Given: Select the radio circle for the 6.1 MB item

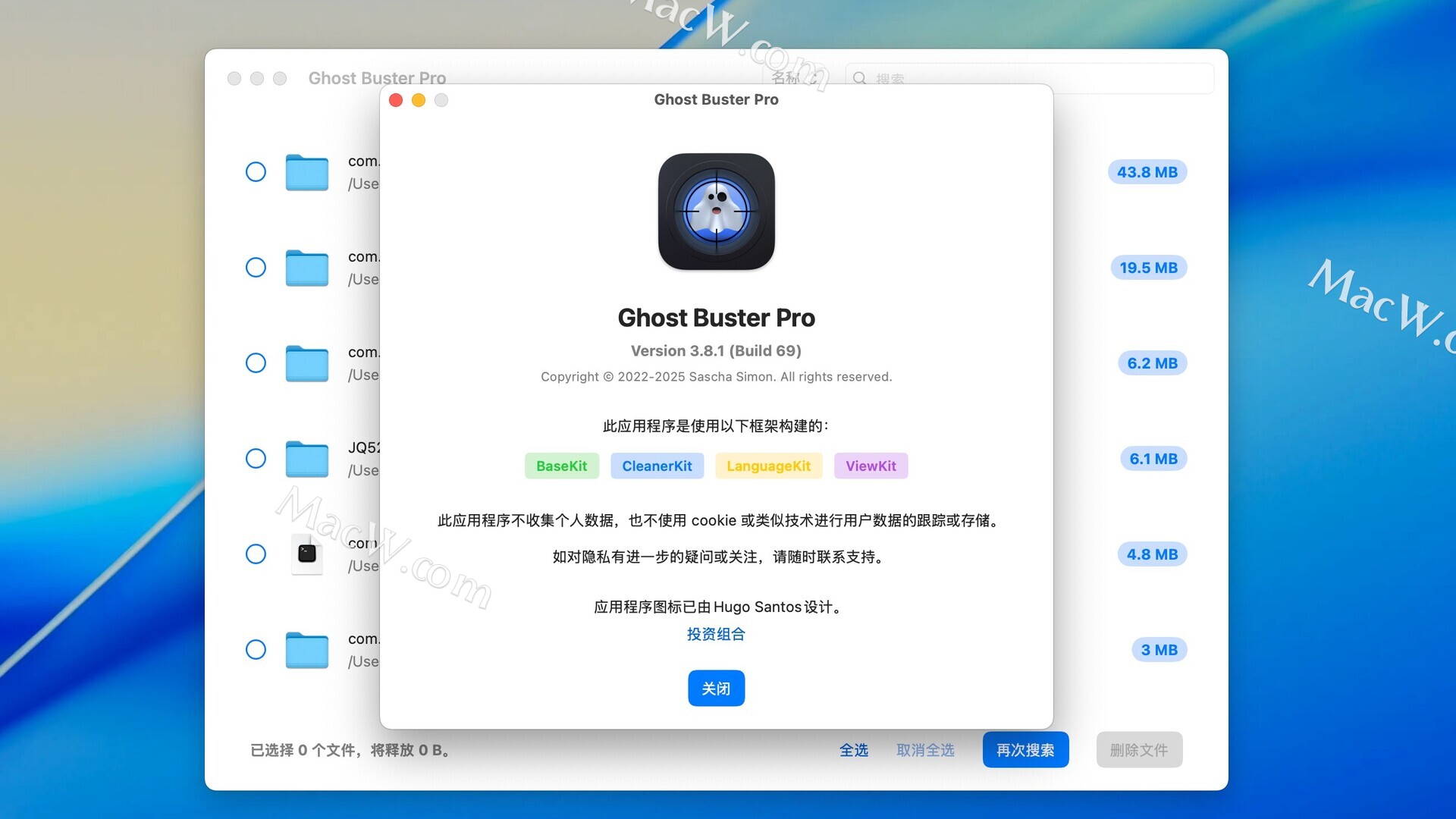Looking at the screenshot, I should (x=256, y=459).
